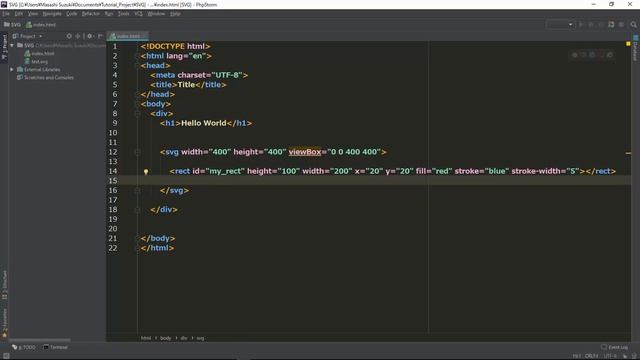Click the Project panel horizontal scrollbar
This screenshot has height=360, width=640.
40,340
